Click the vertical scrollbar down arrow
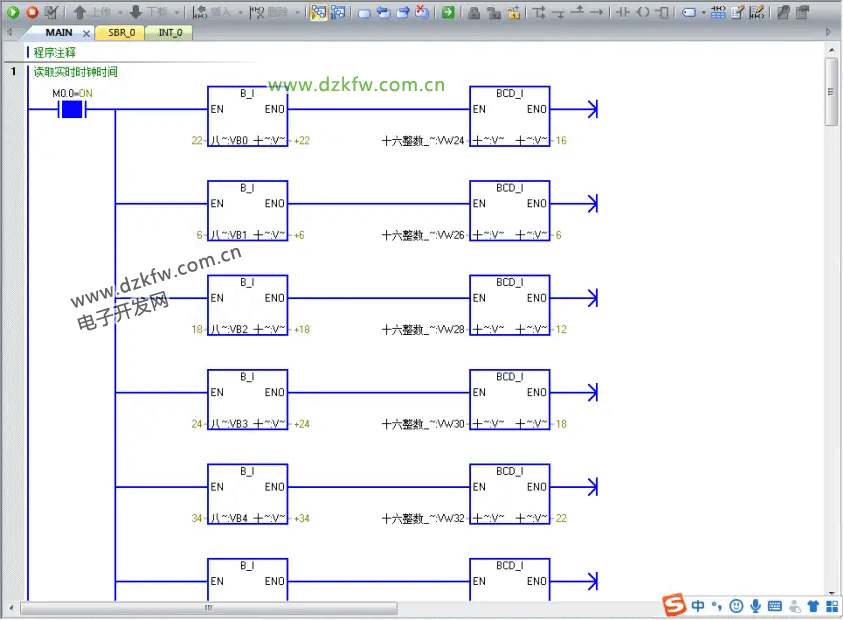Image resolution: width=843 pixels, height=620 pixels. point(831,593)
